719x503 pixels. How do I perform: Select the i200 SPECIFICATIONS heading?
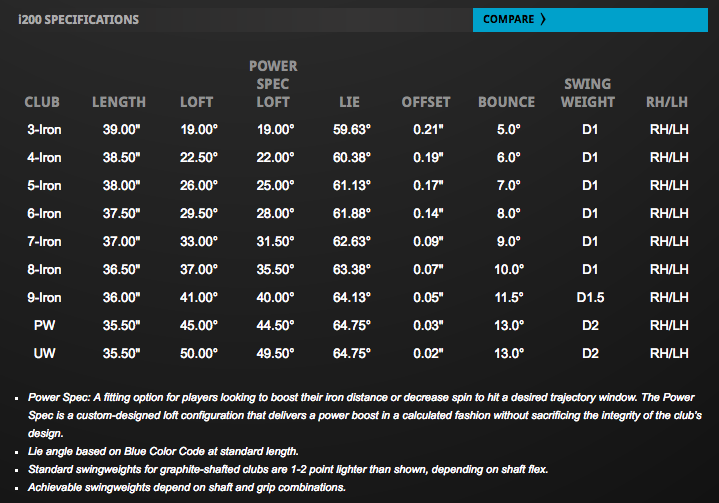(x=78, y=20)
